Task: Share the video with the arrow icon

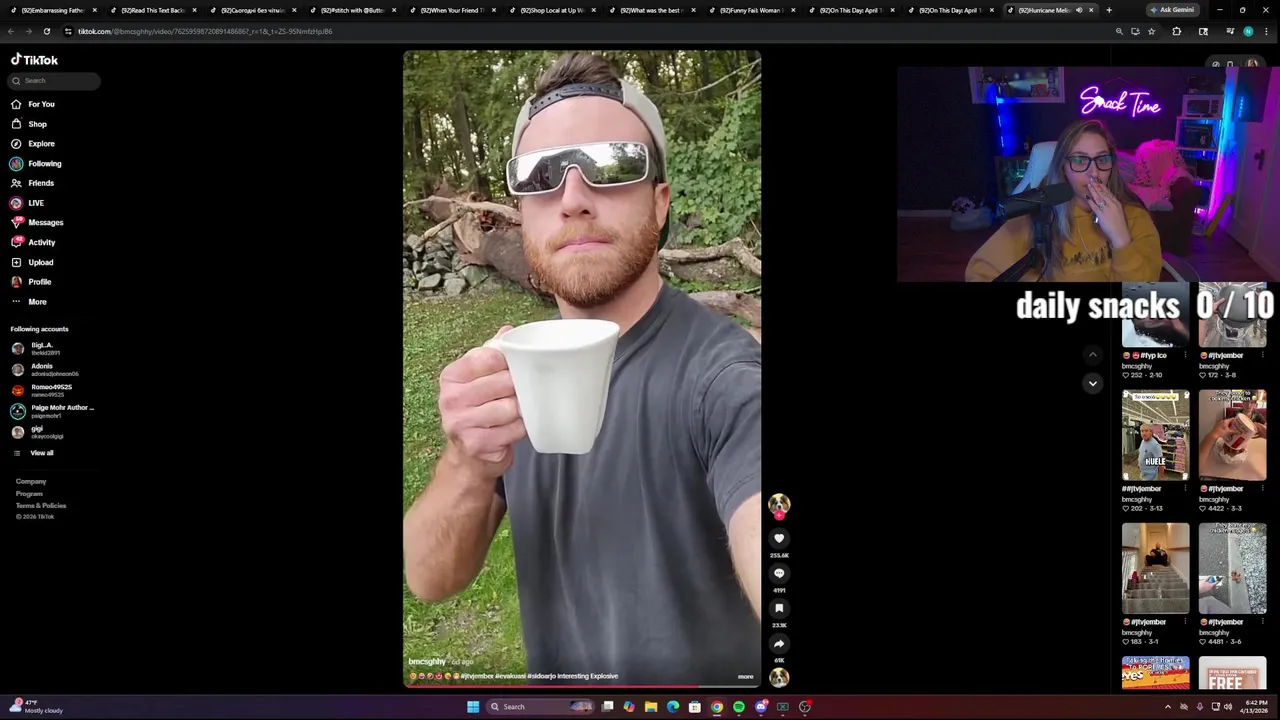Action: tap(779, 644)
